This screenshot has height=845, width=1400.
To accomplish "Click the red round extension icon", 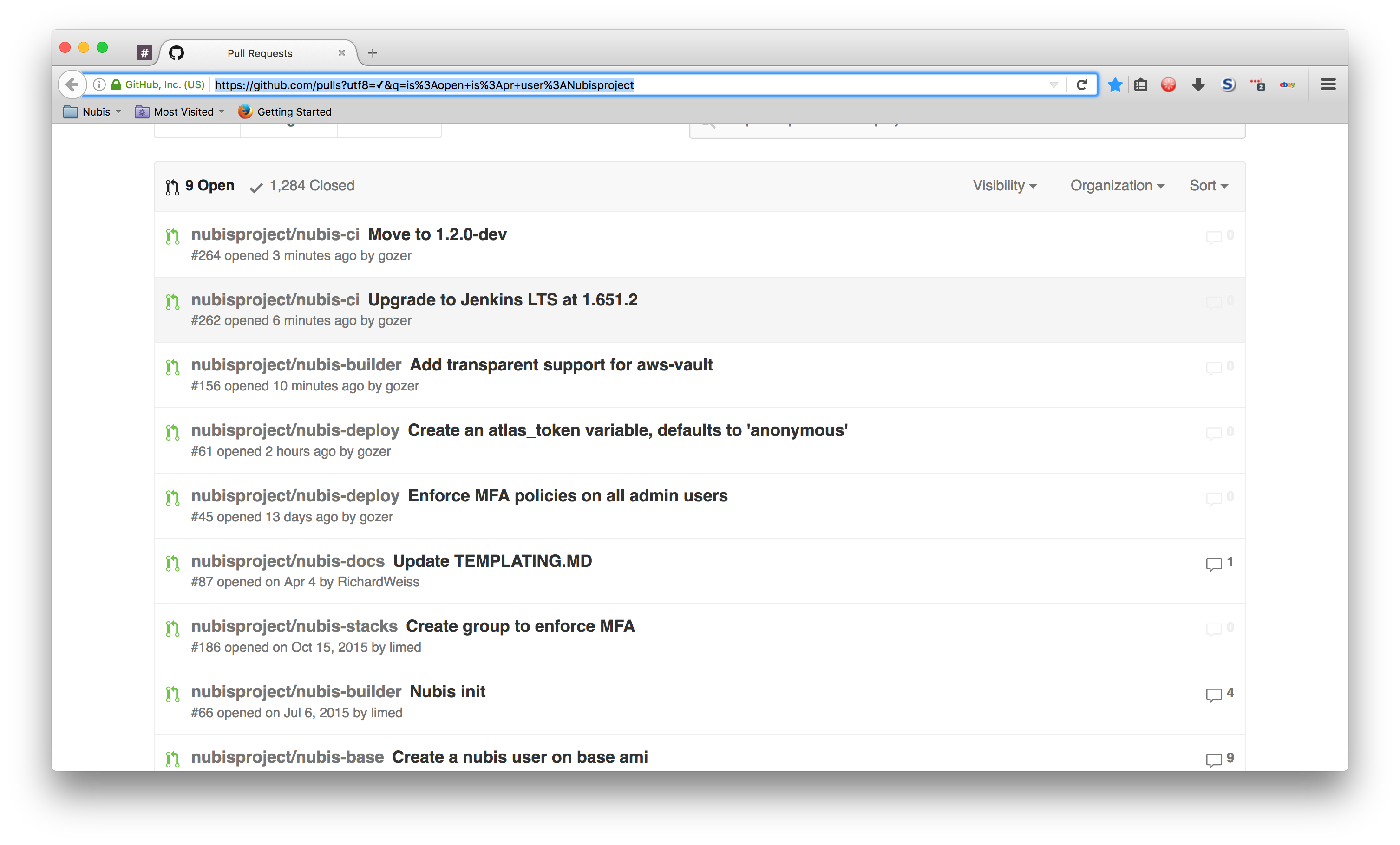I will (x=1169, y=84).
